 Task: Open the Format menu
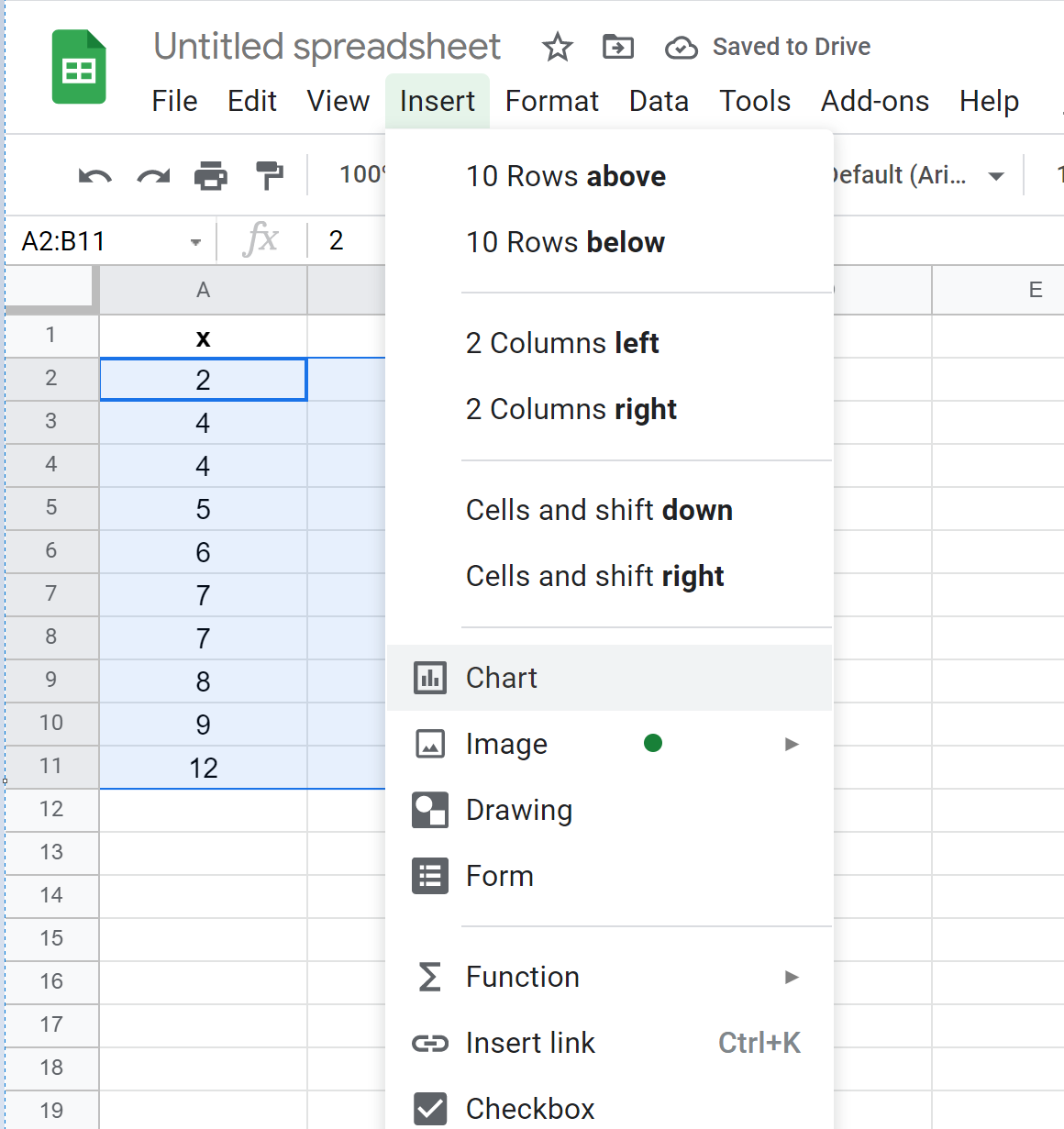point(551,101)
